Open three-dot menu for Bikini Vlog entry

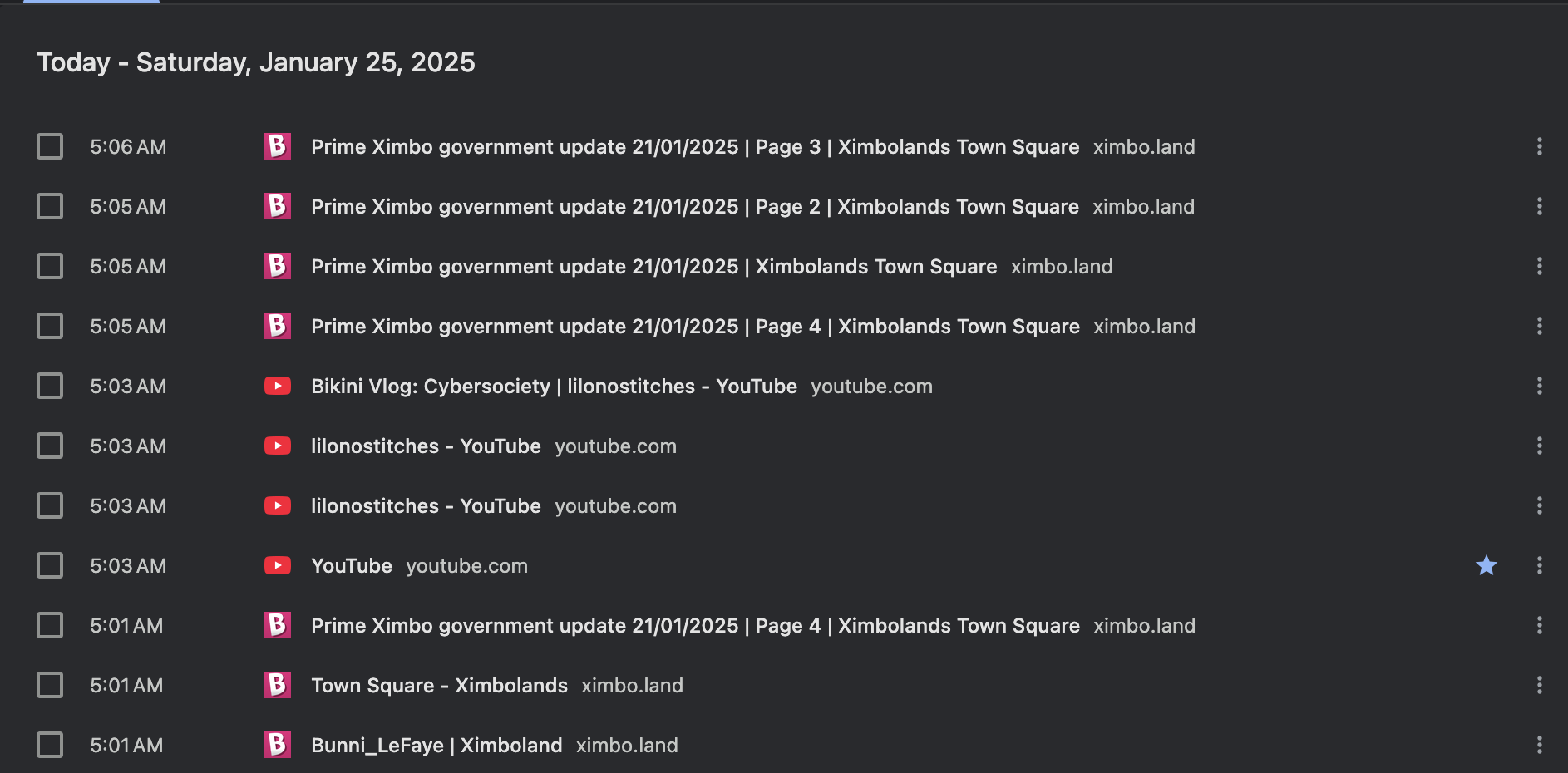tap(1540, 386)
